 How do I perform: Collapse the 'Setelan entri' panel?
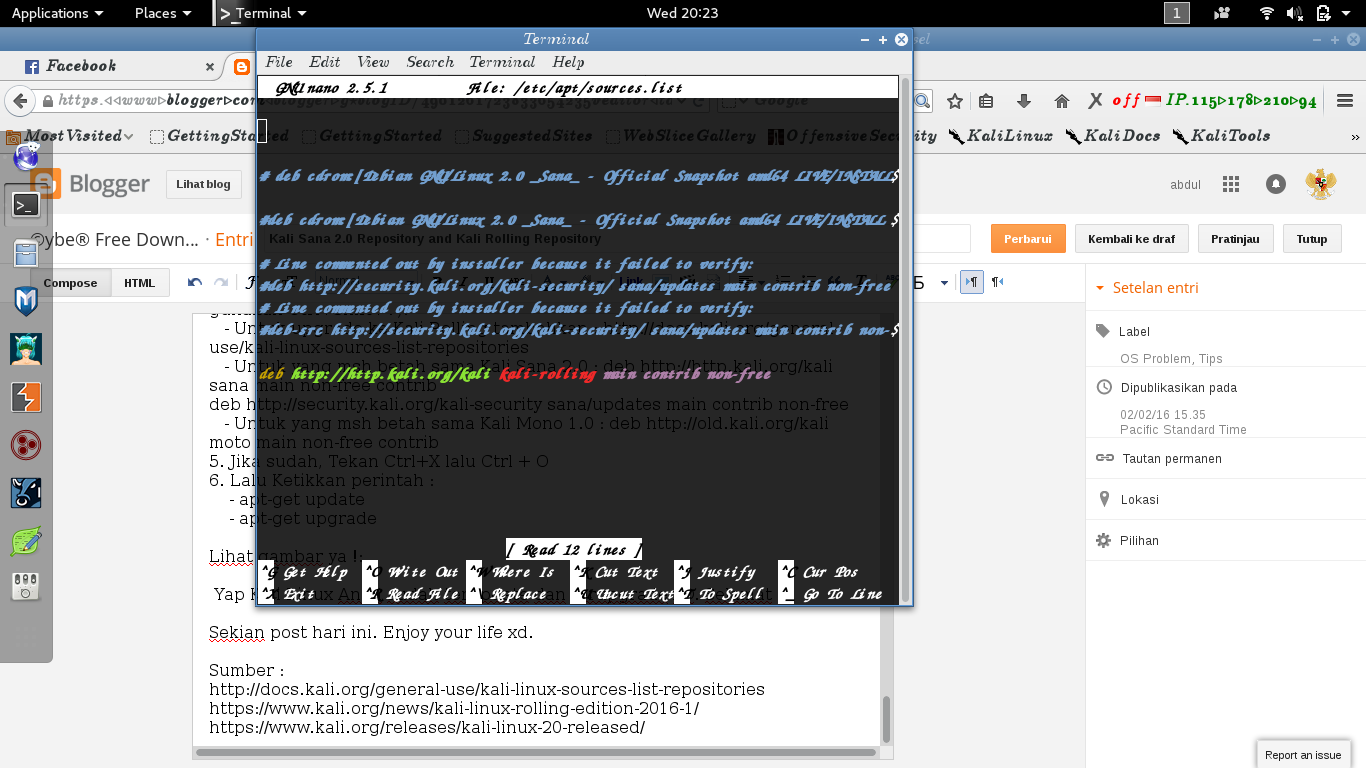[x=1103, y=287]
